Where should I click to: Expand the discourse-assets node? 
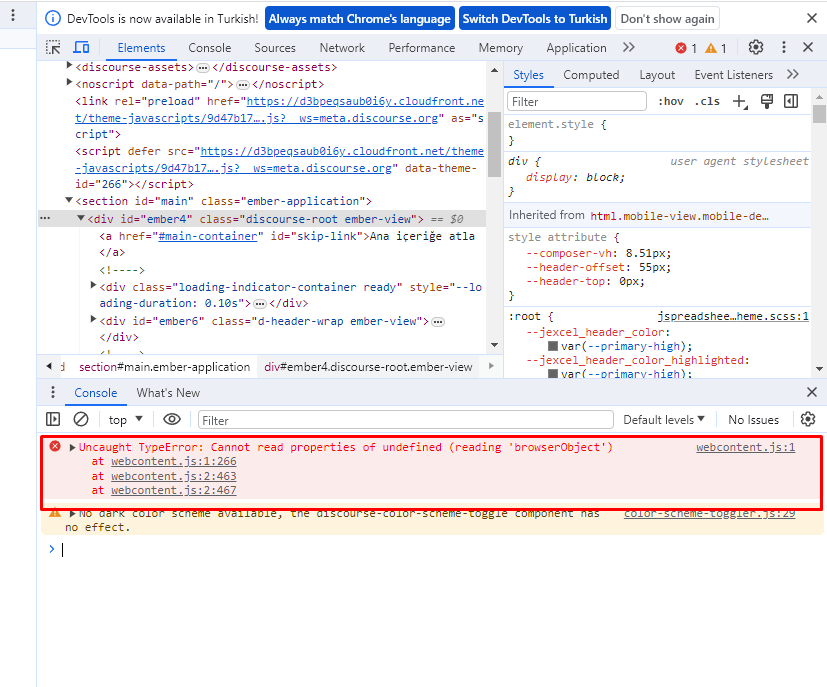(x=69, y=65)
